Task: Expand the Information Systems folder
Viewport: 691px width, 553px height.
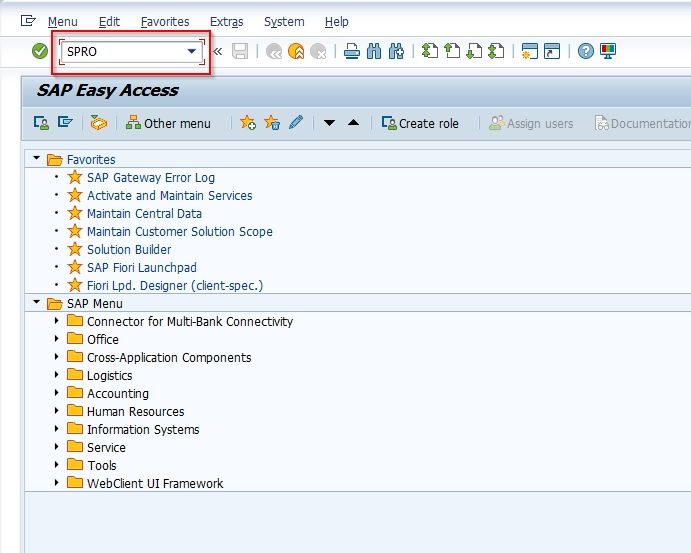Action: 56,429
